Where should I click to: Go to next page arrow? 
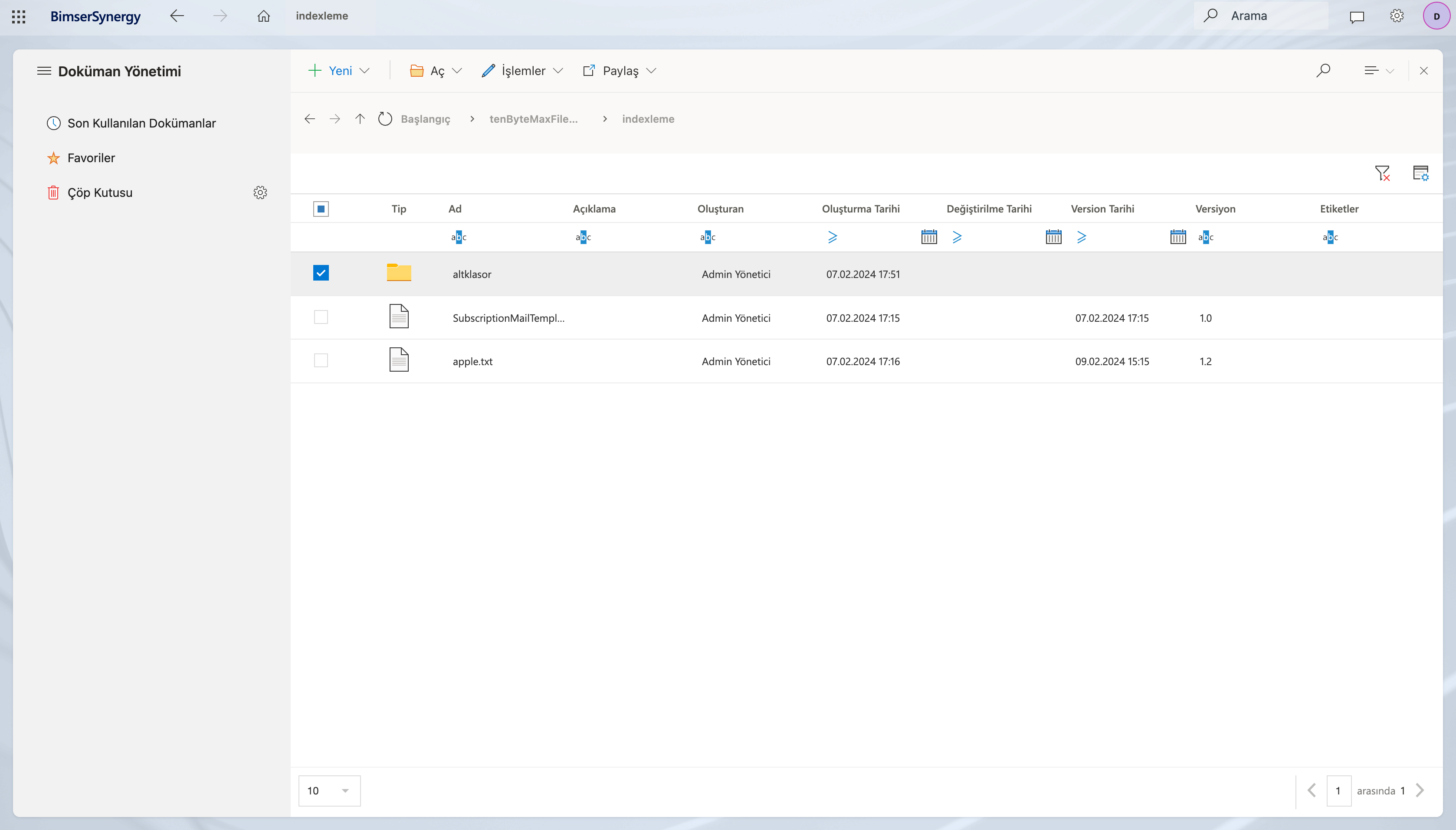pyautogui.click(x=1420, y=791)
